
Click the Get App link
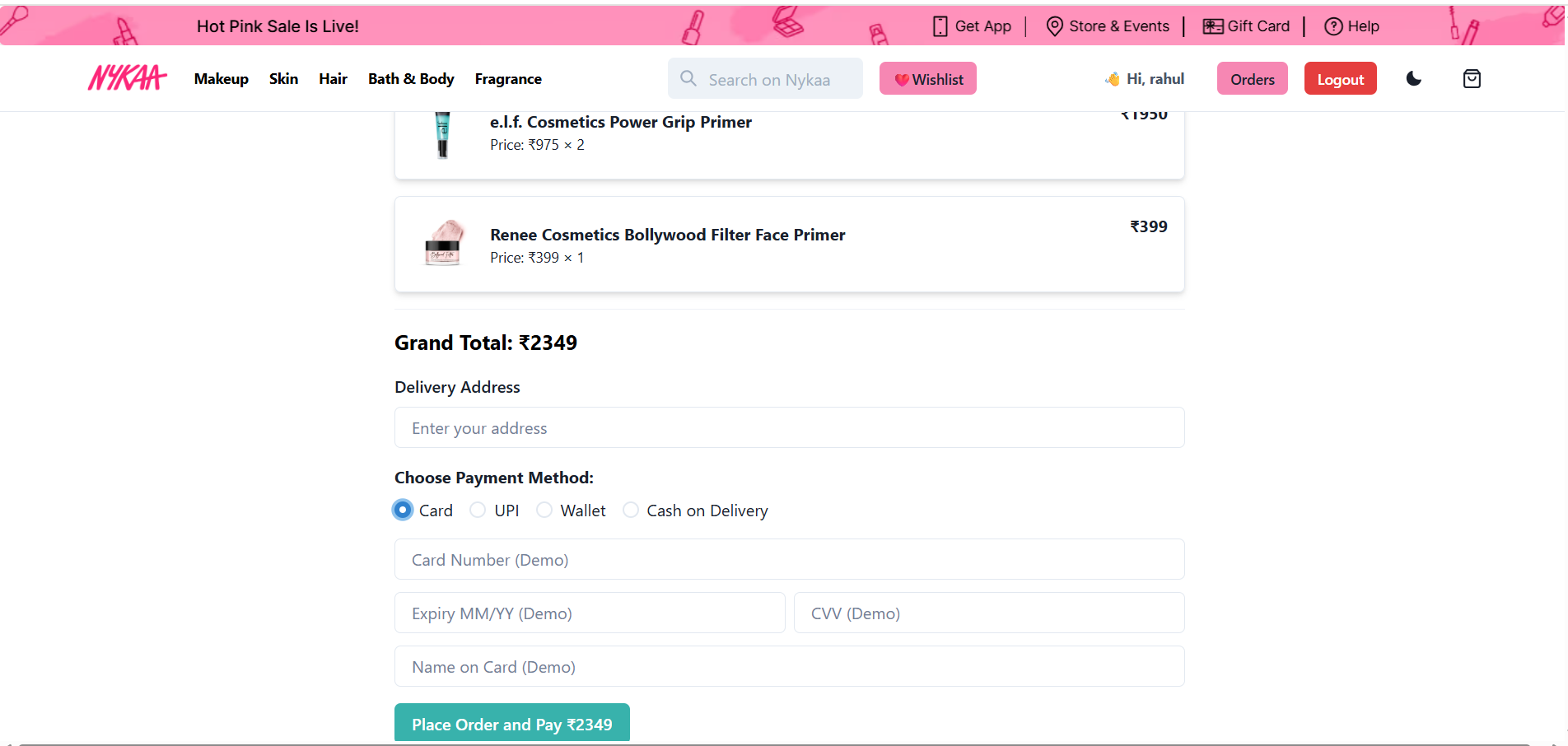pos(982,26)
